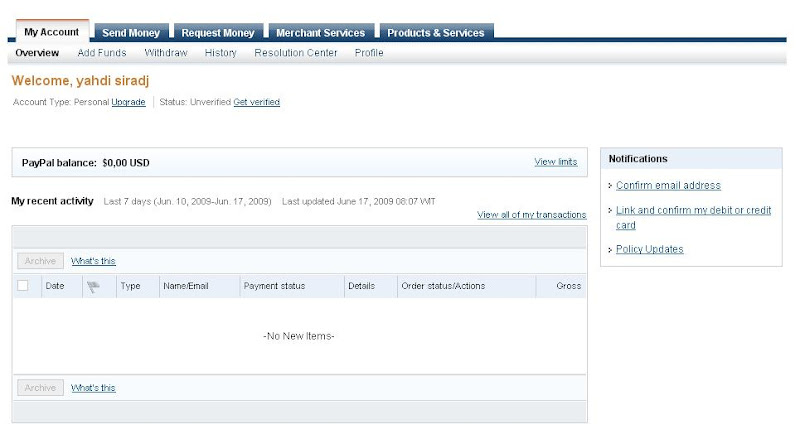Open the Add Funds submenu

coord(102,53)
